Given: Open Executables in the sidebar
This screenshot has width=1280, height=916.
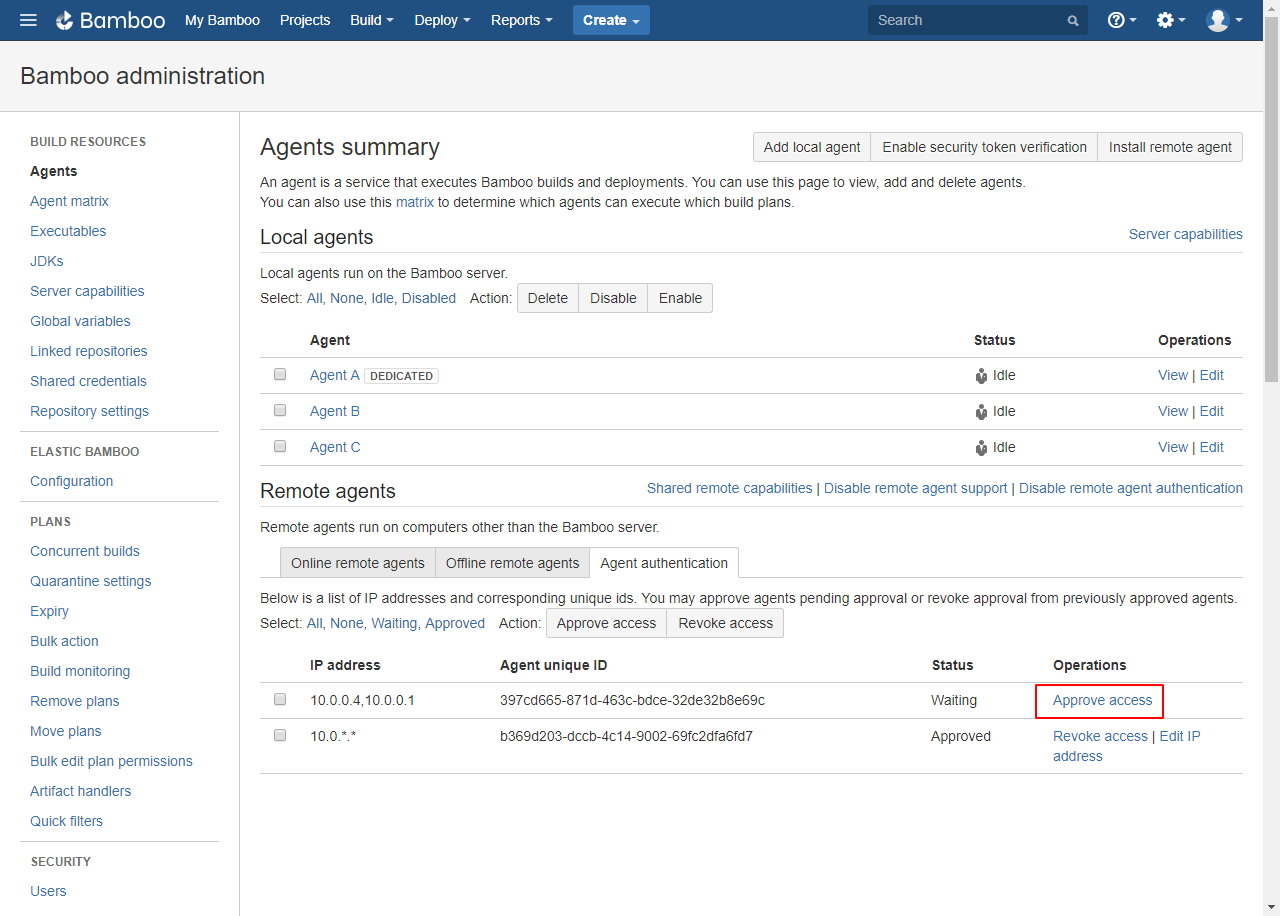Looking at the screenshot, I should click(x=68, y=231).
